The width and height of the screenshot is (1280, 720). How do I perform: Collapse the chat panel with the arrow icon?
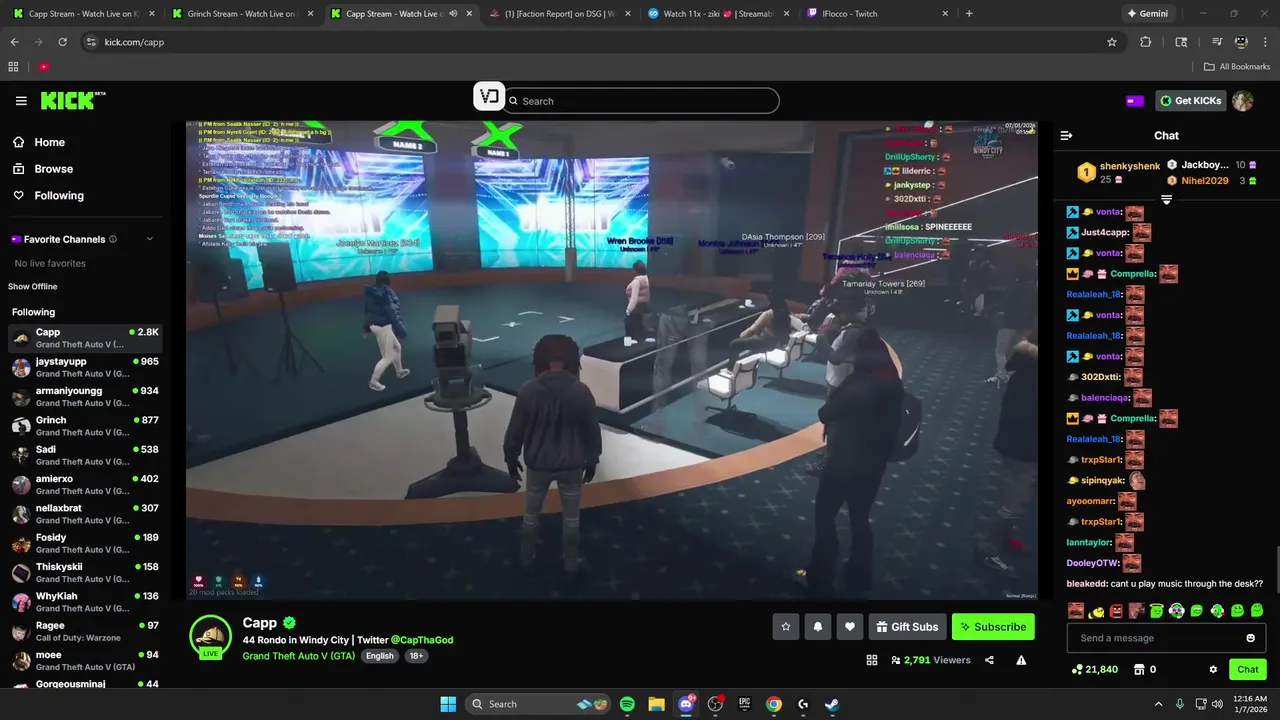pyautogui.click(x=1066, y=135)
